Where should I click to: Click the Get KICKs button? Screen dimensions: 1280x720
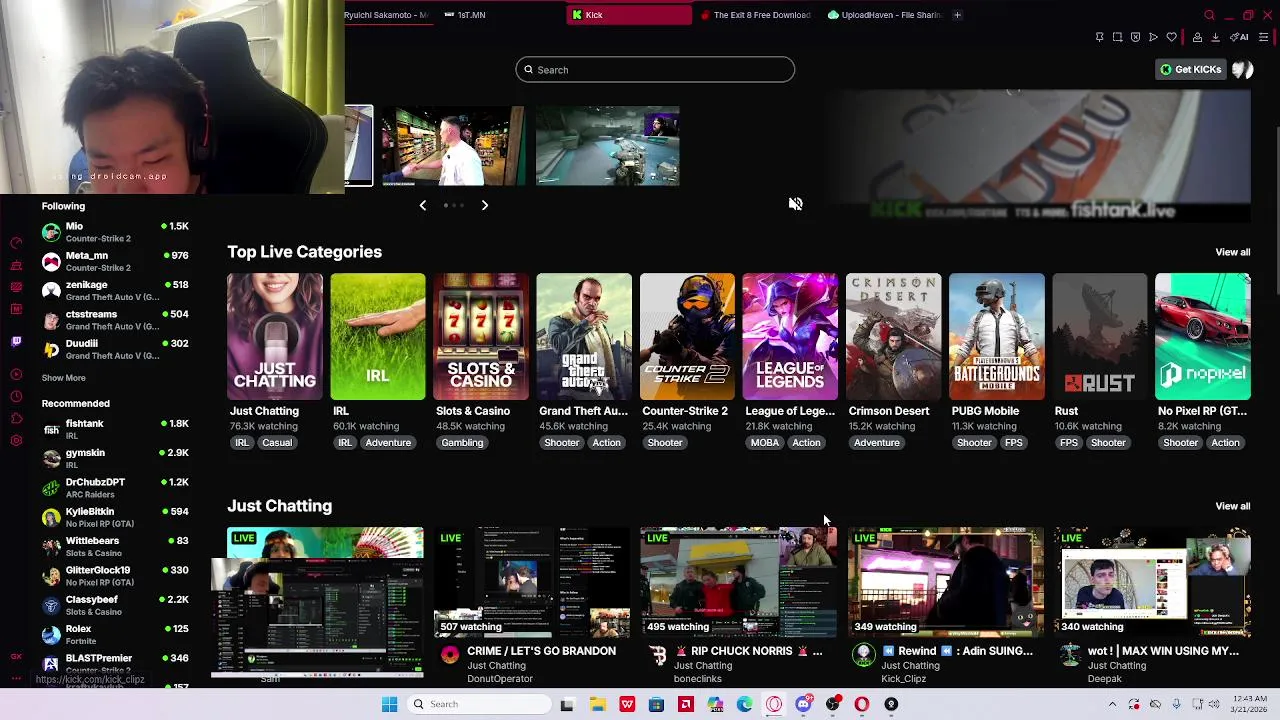(1190, 69)
